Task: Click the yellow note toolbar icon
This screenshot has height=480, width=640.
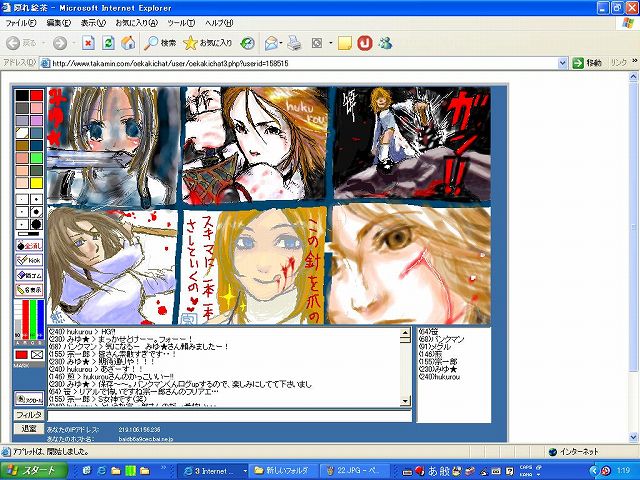Action: coord(345,43)
